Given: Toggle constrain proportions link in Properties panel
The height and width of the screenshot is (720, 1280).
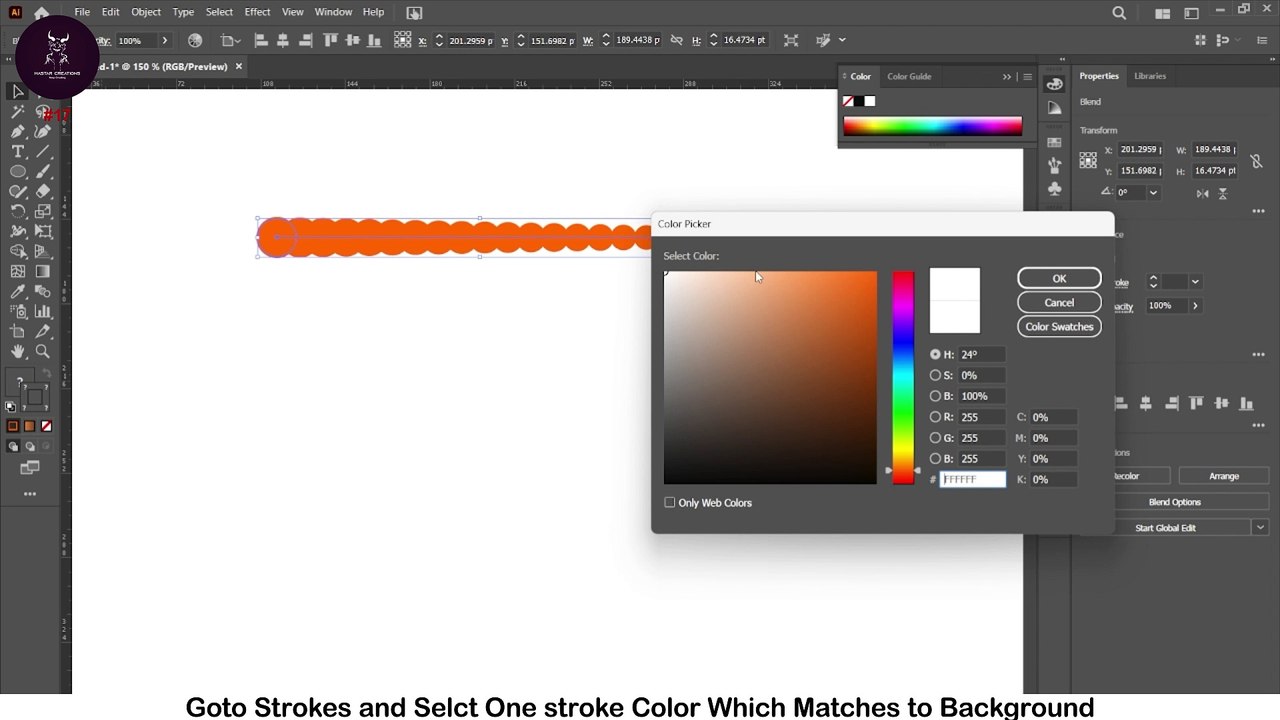Looking at the screenshot, I should click(1256, 161).
